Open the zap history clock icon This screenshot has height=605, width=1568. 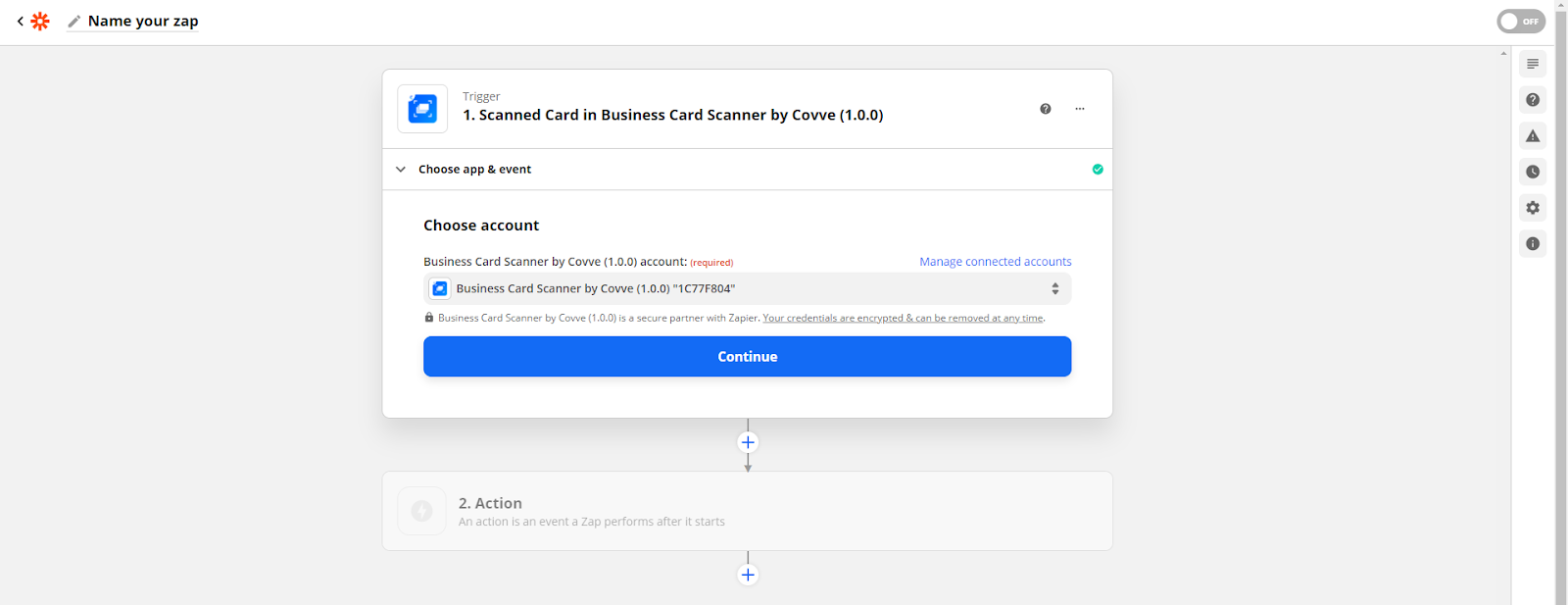pyautogui.click(x=1533, y=172)
